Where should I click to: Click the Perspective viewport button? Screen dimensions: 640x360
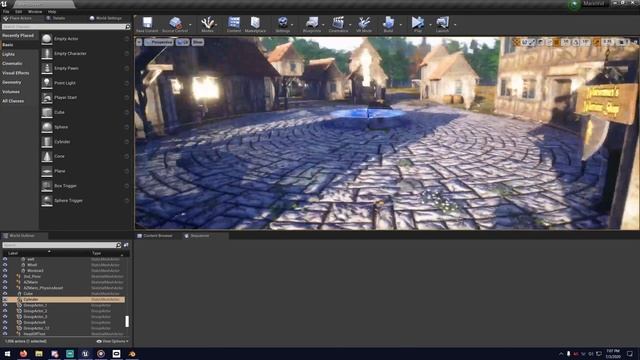159,42
